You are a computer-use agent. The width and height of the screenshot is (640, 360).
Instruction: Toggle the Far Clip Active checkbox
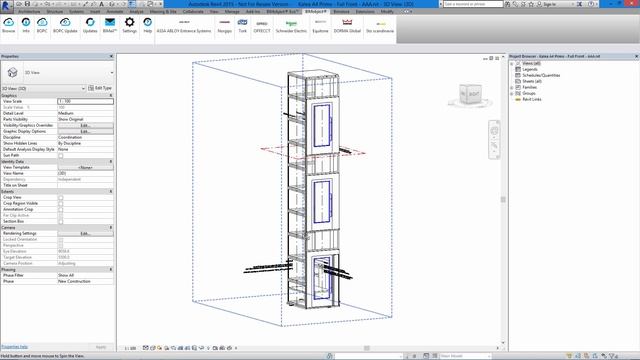pos(61,216)
